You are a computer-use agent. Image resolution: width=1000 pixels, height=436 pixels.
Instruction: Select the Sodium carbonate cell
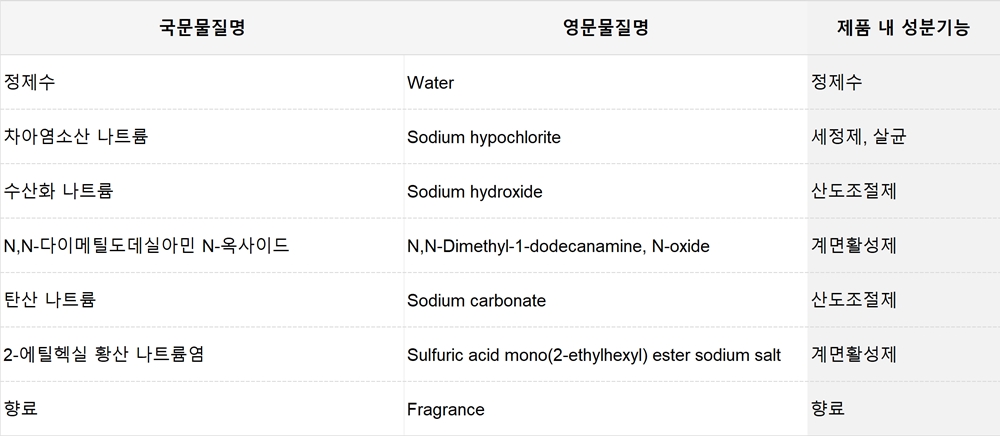click(x=606, y=300)
